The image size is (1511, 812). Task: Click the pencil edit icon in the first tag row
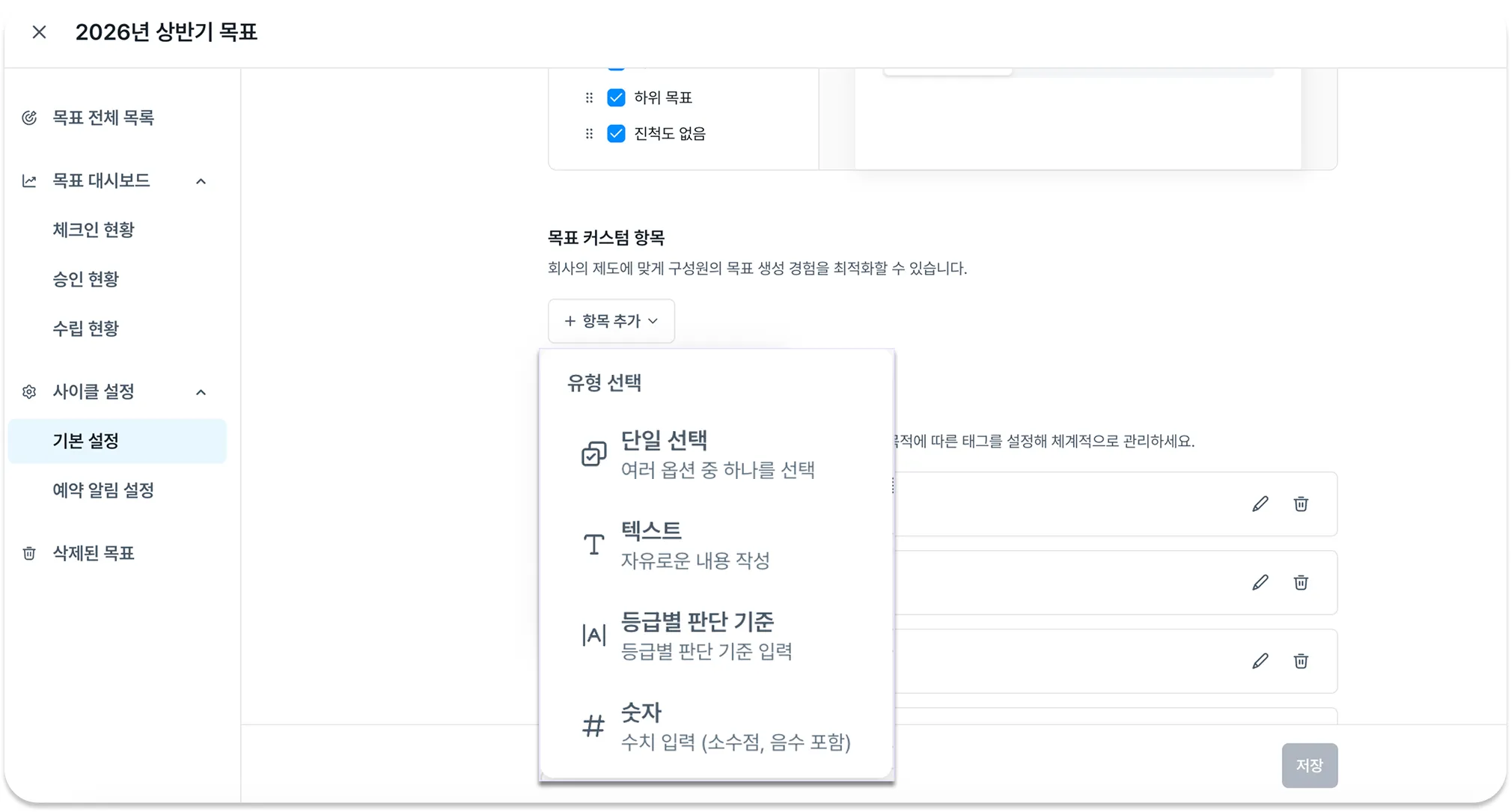tap(1260, 504)
